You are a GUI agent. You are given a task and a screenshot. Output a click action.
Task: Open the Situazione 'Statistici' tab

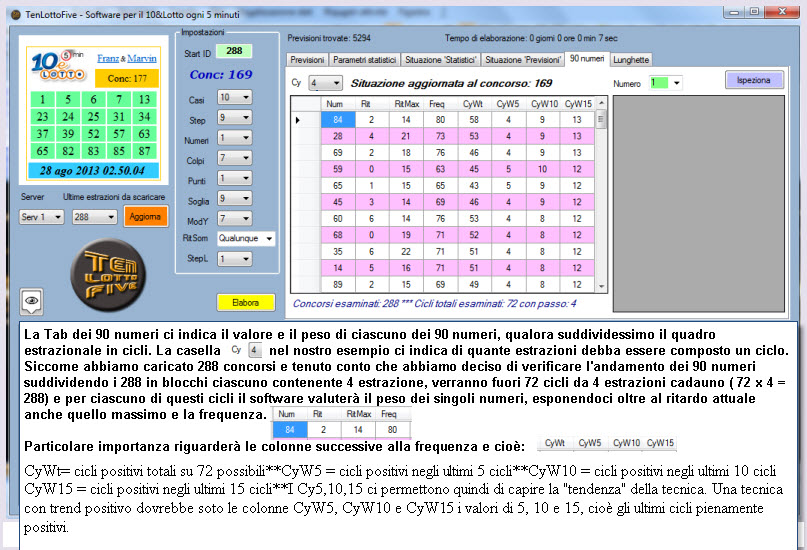tap(441, 60)
